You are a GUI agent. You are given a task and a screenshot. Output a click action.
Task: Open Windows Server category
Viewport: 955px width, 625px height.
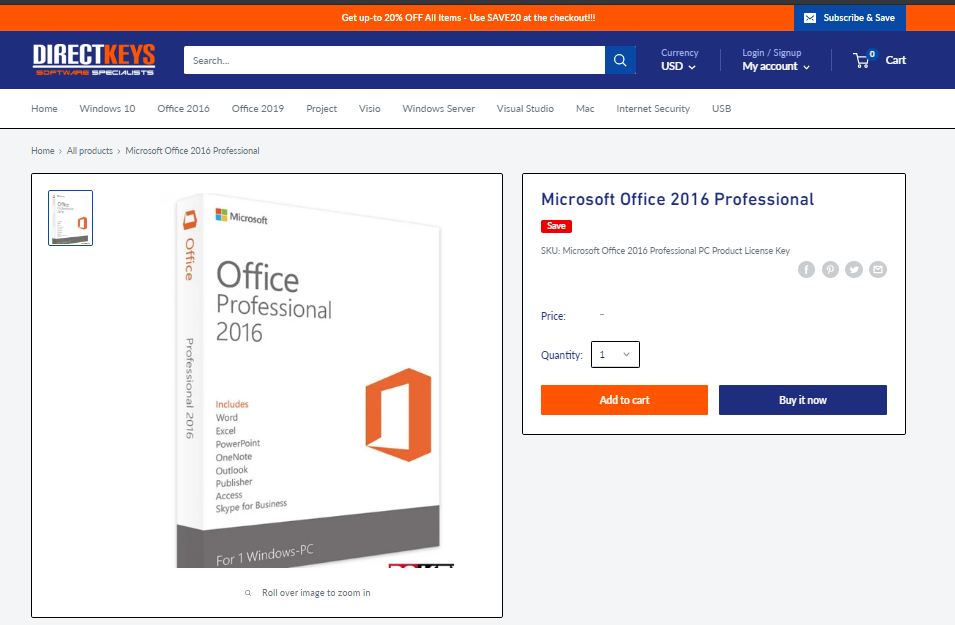[x=439, y=108]
